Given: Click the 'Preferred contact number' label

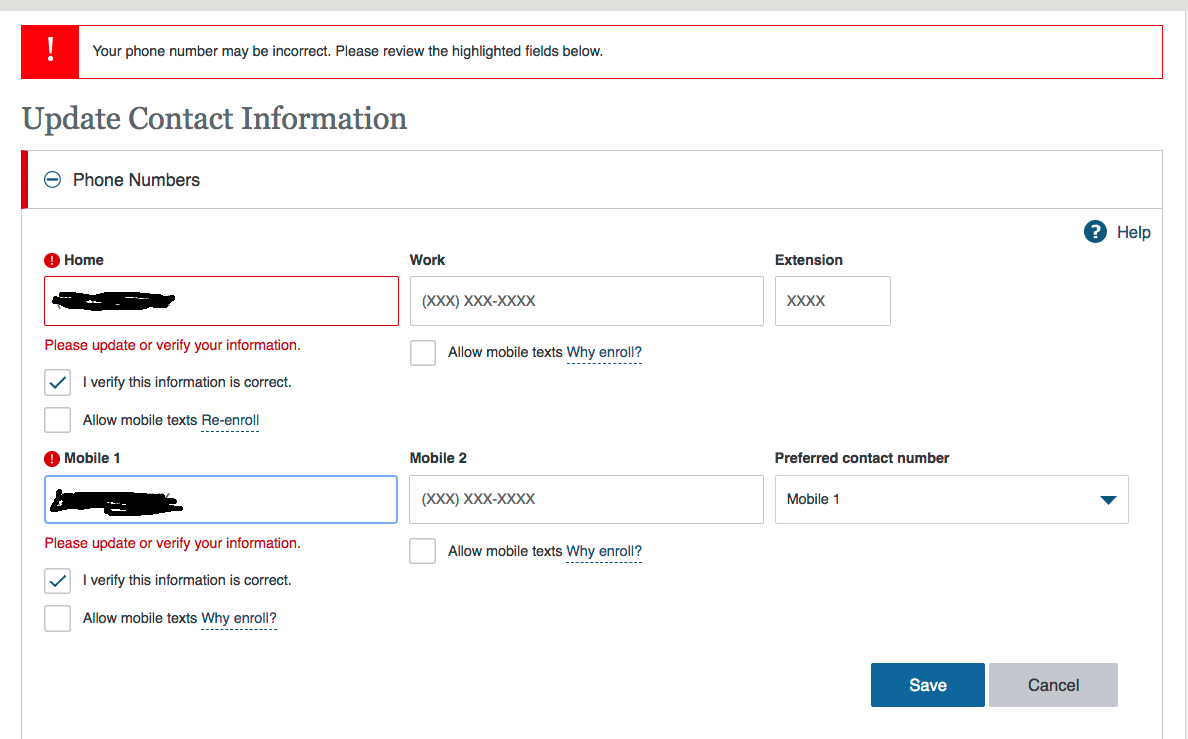Looking at the screenshot, I should [x=862, y=459].
